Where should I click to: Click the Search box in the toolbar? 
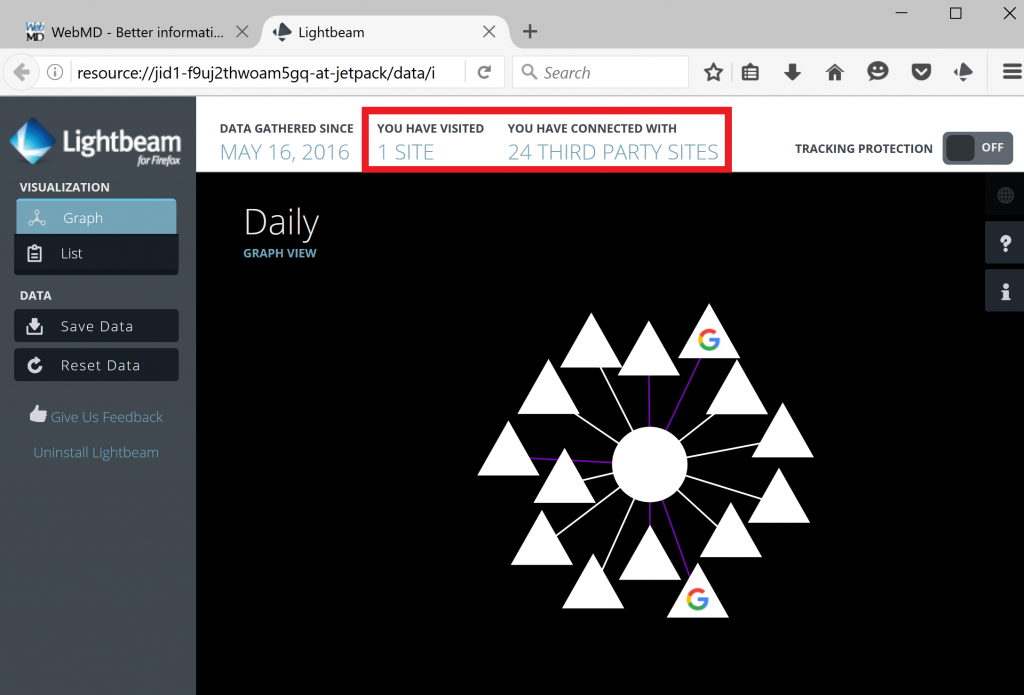pyautogui.click(x=601, y=73)
